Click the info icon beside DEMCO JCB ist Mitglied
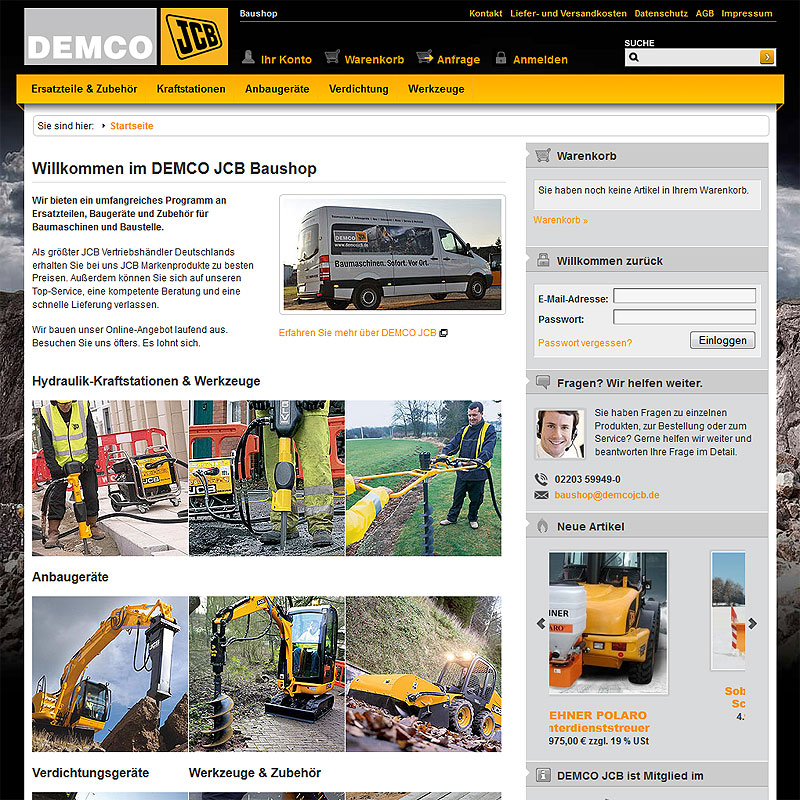 pyautogui.click(x=543, y=776)
